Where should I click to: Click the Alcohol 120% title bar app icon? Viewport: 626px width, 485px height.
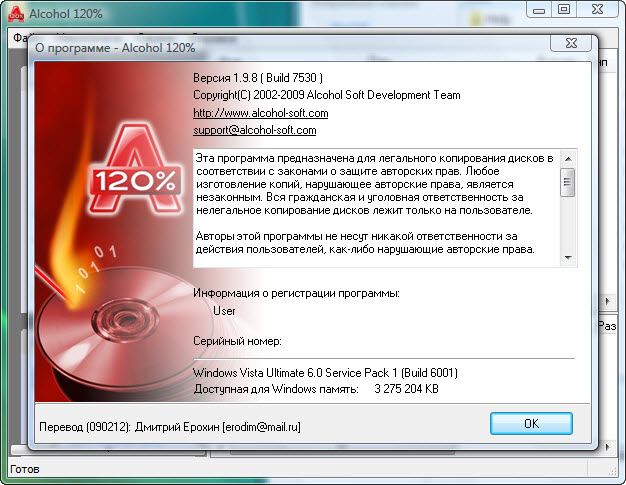[x=16, y=13]
